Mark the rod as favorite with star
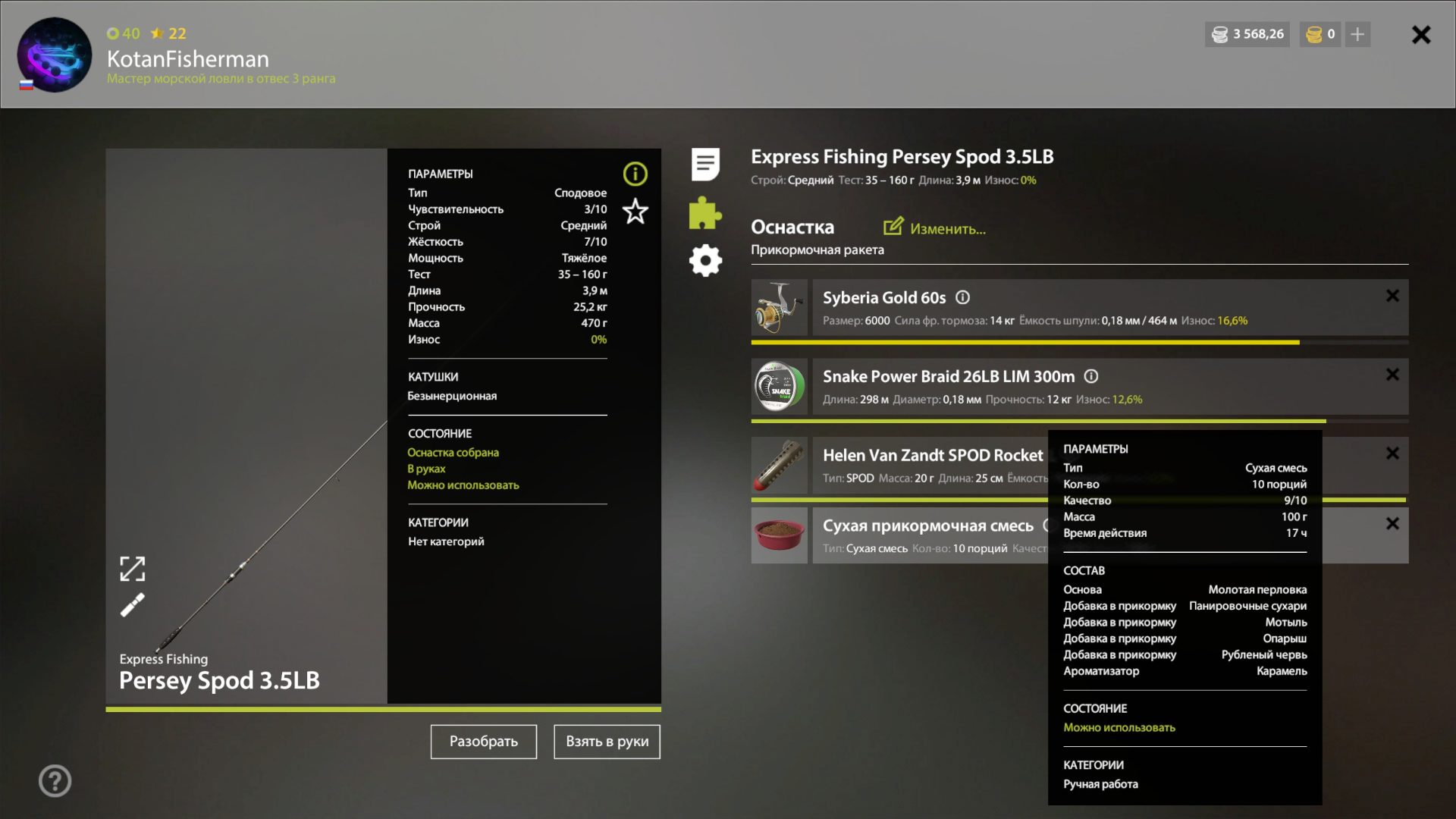This screenshot has height=819, width=1456. (x=635, y=212)
